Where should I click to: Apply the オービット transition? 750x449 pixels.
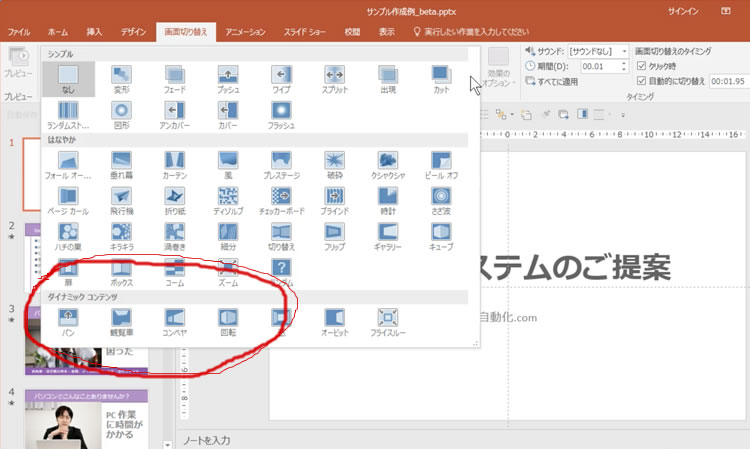(x=334, y=323)
